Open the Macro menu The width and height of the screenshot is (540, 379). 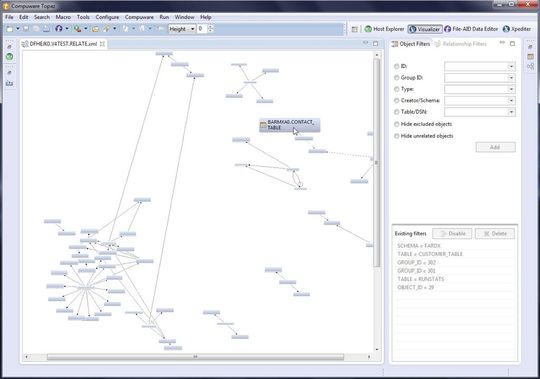tap(63, 17)
